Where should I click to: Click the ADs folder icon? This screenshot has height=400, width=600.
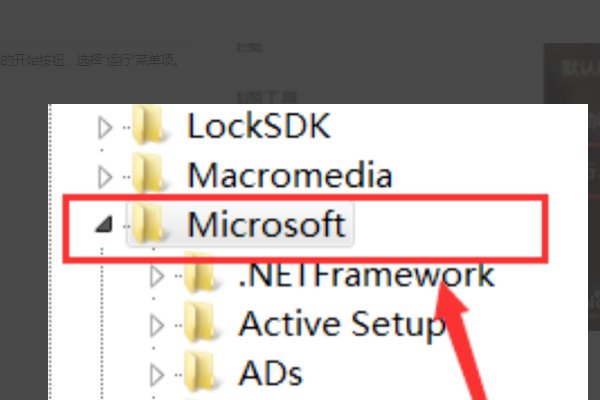(199, 372)
